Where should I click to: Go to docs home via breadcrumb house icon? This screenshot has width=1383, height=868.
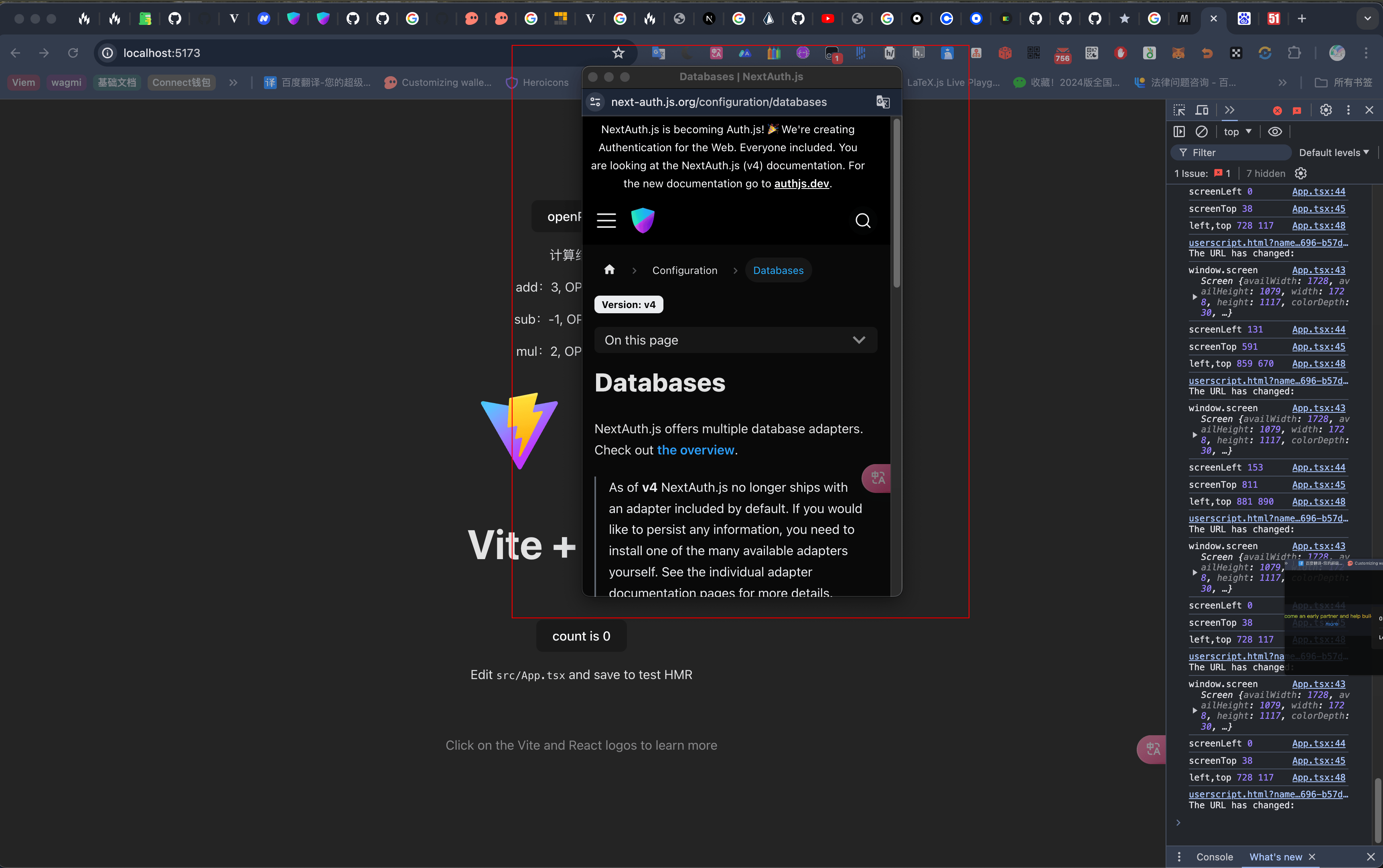point(609,270)
